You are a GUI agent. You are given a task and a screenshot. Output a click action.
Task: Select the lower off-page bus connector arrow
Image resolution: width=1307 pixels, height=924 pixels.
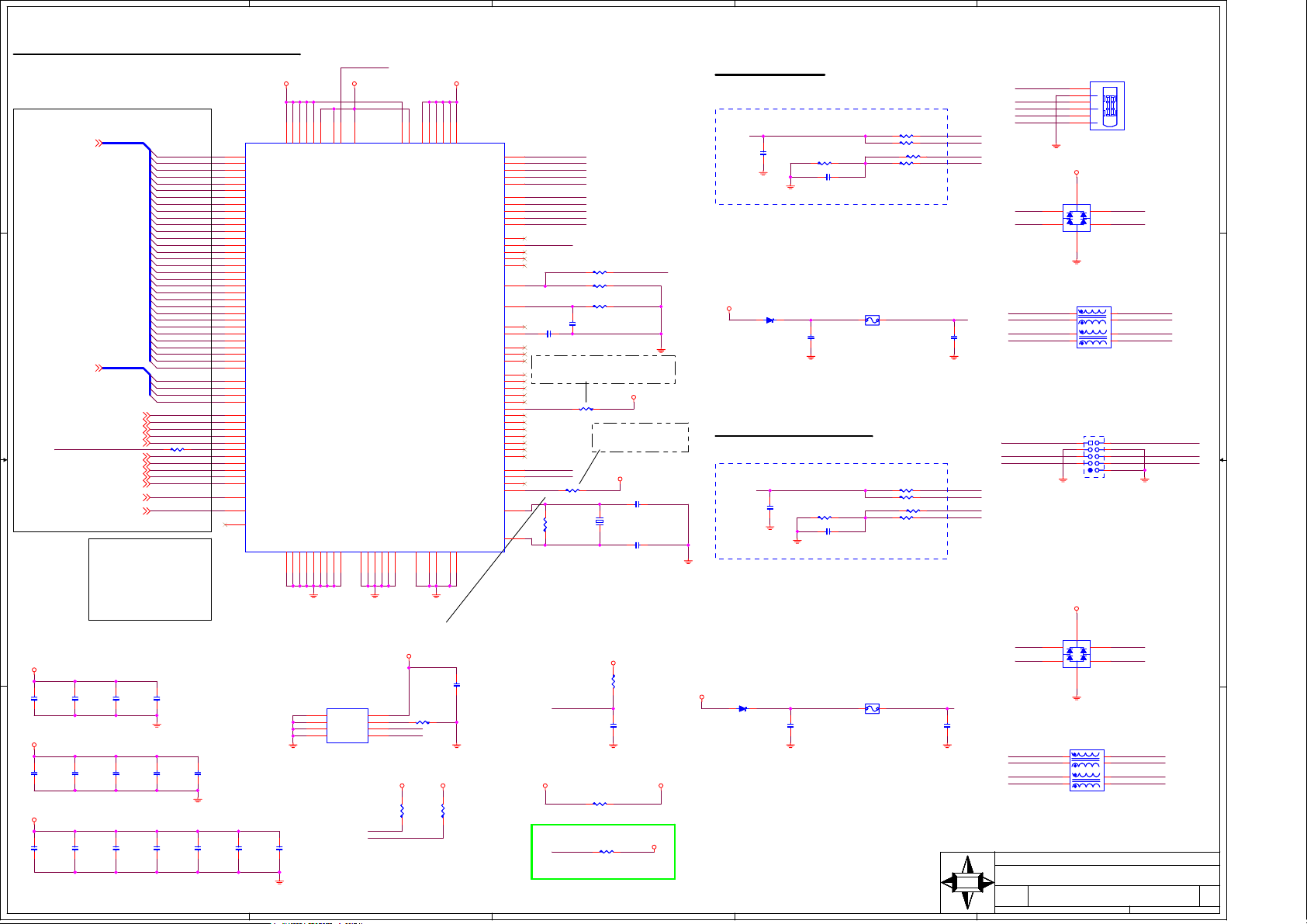99,368
